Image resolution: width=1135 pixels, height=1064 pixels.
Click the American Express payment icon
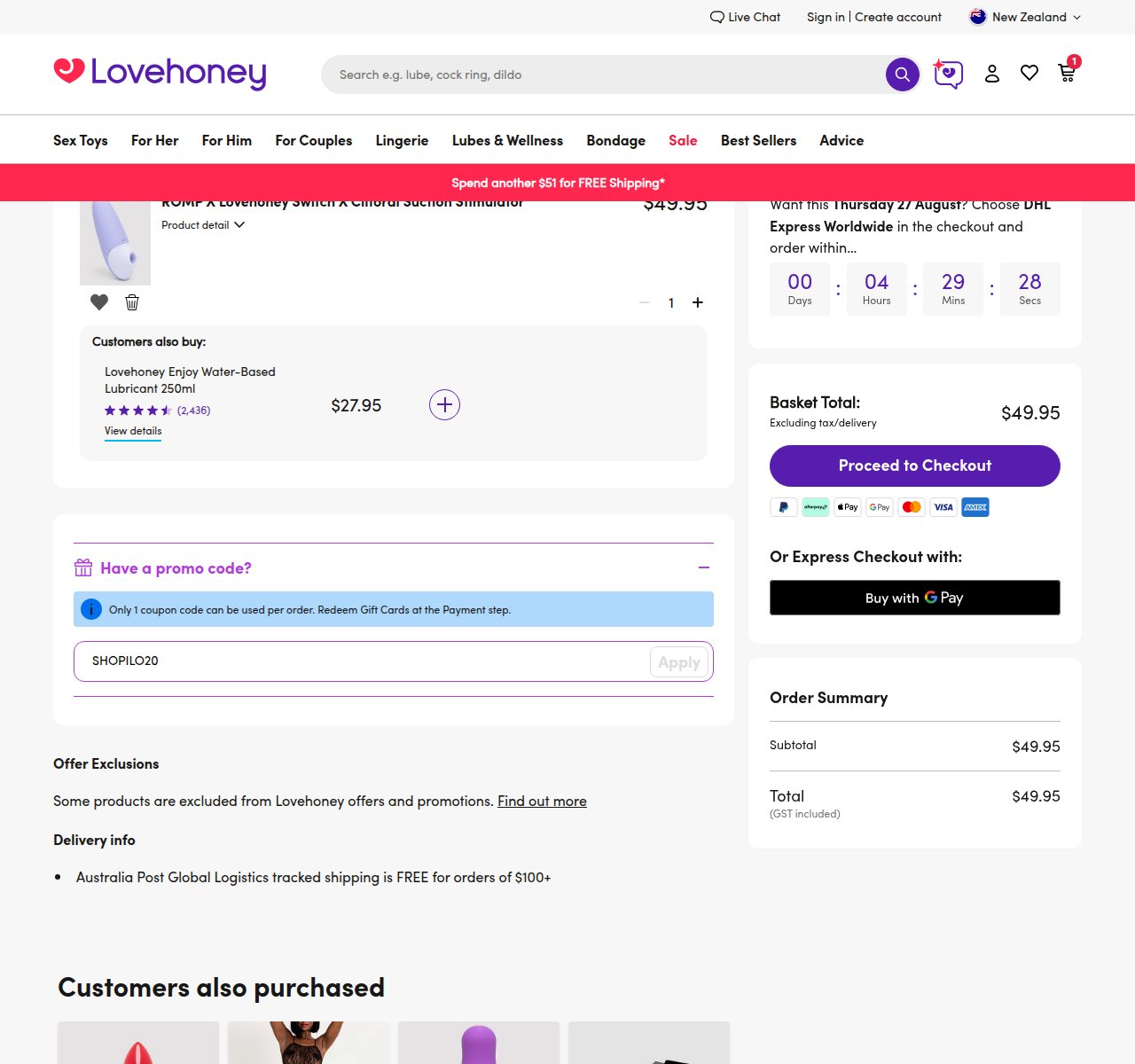(975, 507)
